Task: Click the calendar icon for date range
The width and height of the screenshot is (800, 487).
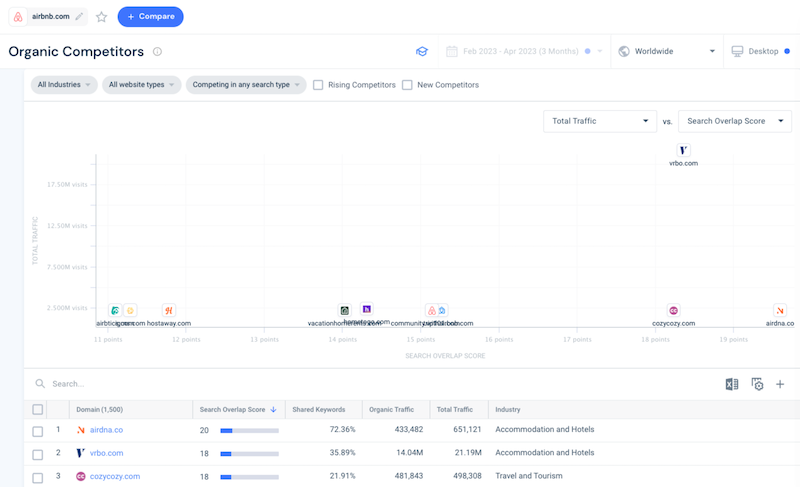Action: 452,51
